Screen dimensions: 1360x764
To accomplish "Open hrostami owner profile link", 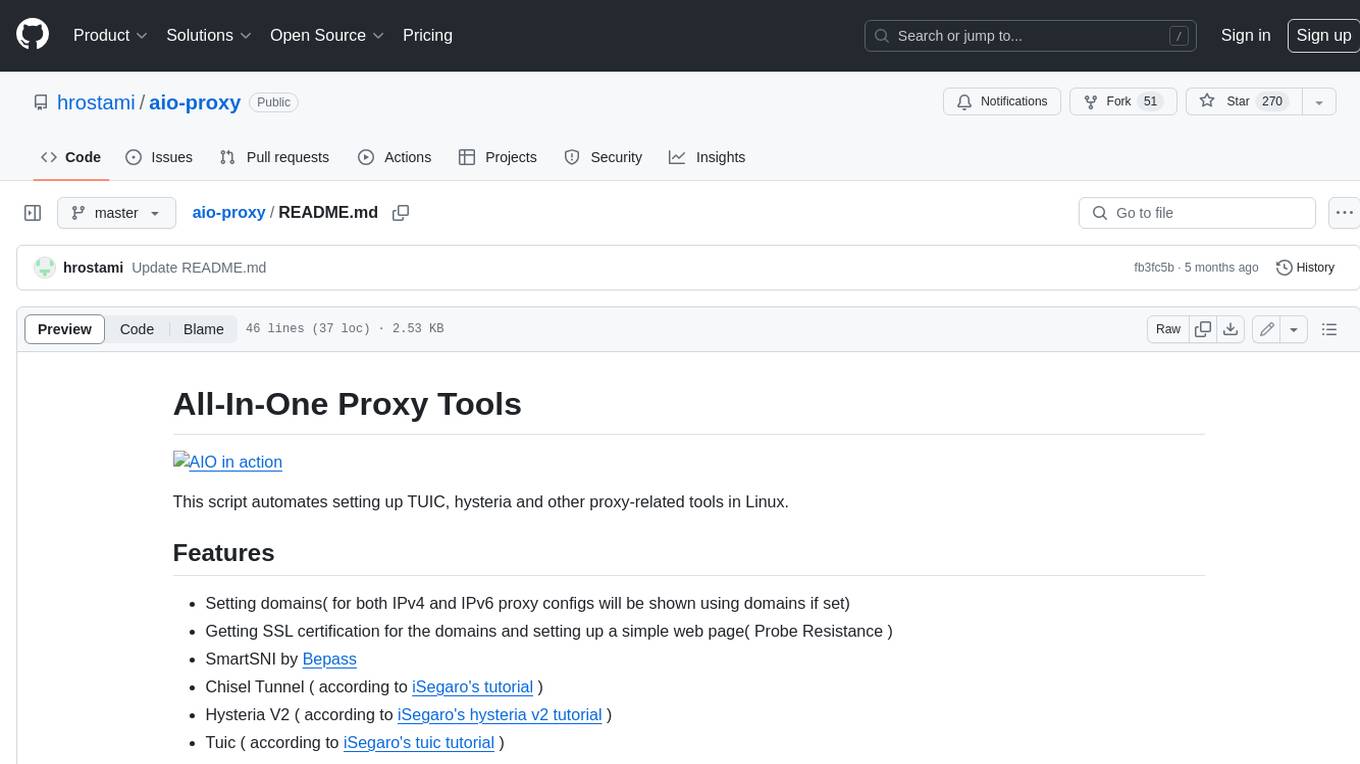I will point(96,102).
